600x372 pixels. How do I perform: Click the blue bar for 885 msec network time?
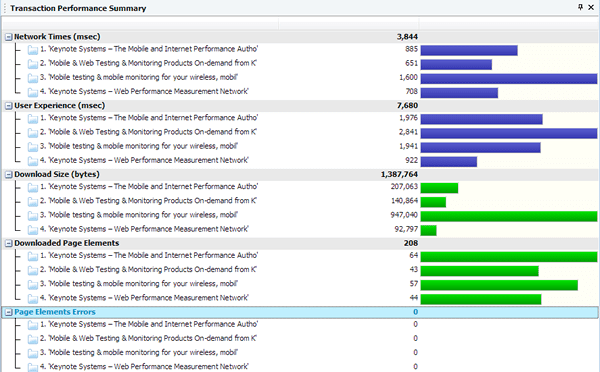[x=469, y=51]
